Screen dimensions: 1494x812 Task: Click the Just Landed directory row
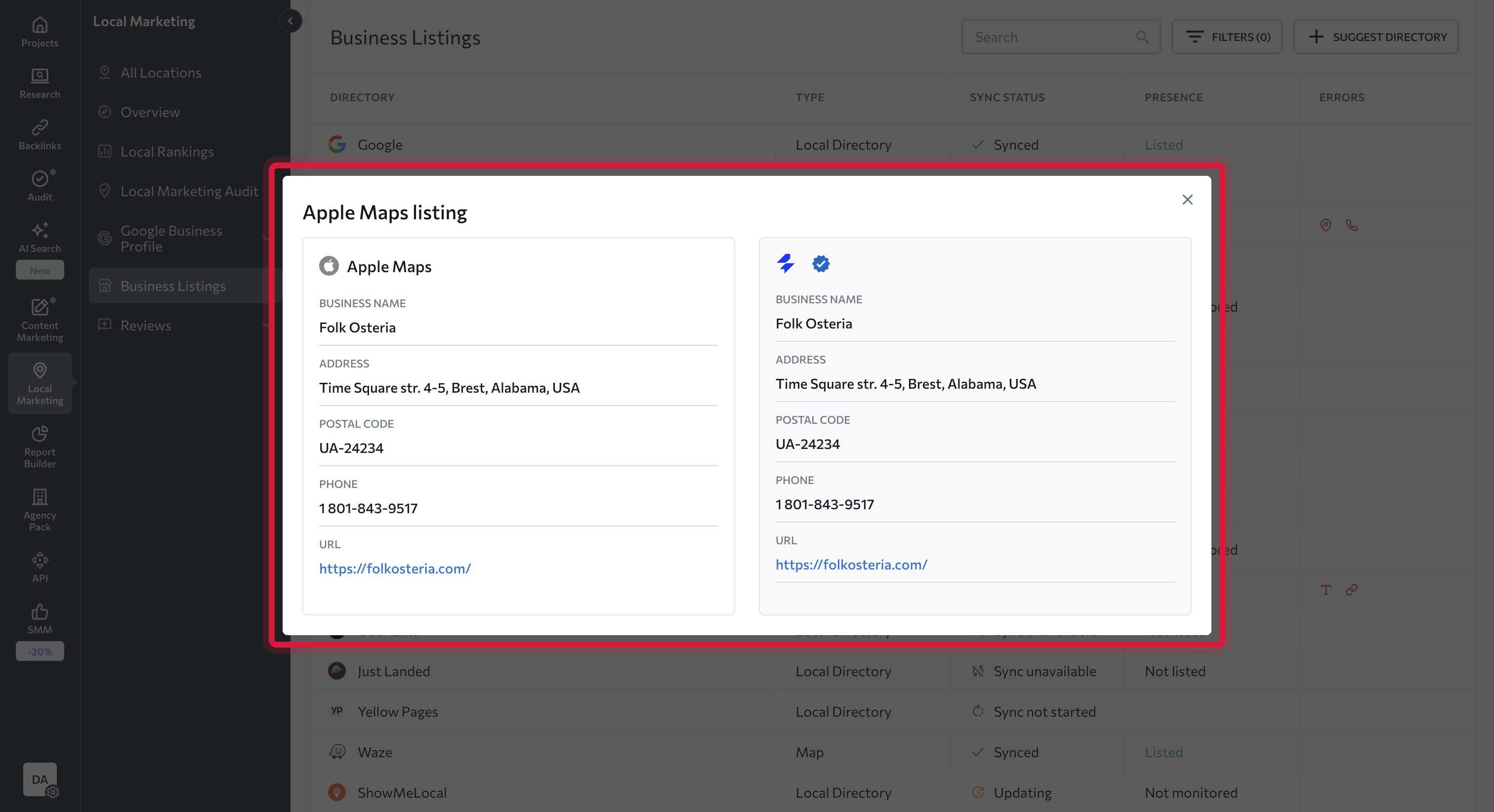coord(891,671)
